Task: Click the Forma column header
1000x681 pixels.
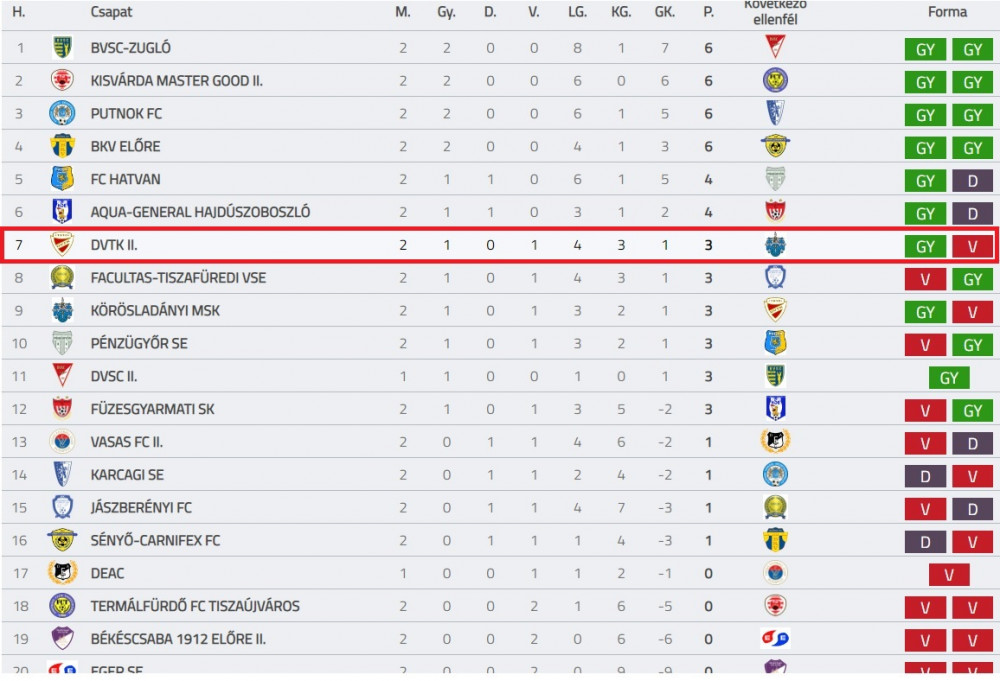Action: pos(947,12)
